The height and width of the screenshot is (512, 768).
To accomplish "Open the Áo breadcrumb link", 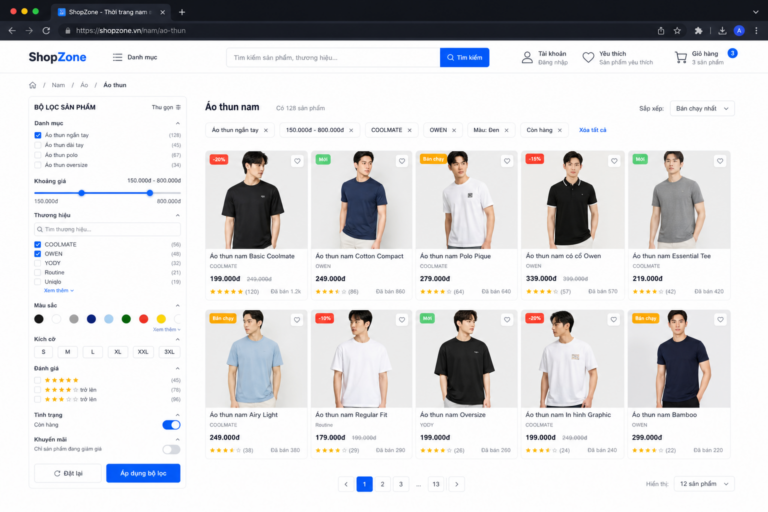I will coord(84,85).
